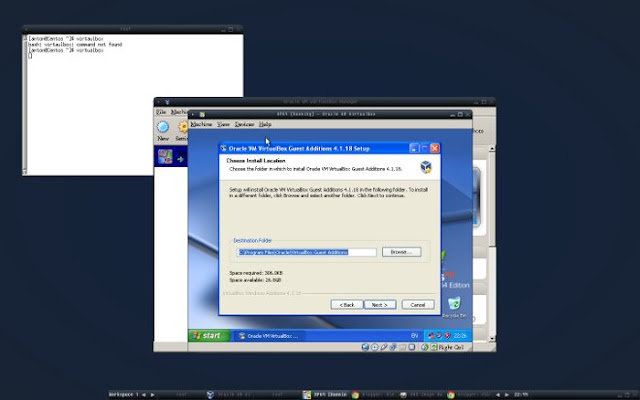
Task: Open the Machine menu of VM window
Action: pyautogui.click(x=201, y=124)
